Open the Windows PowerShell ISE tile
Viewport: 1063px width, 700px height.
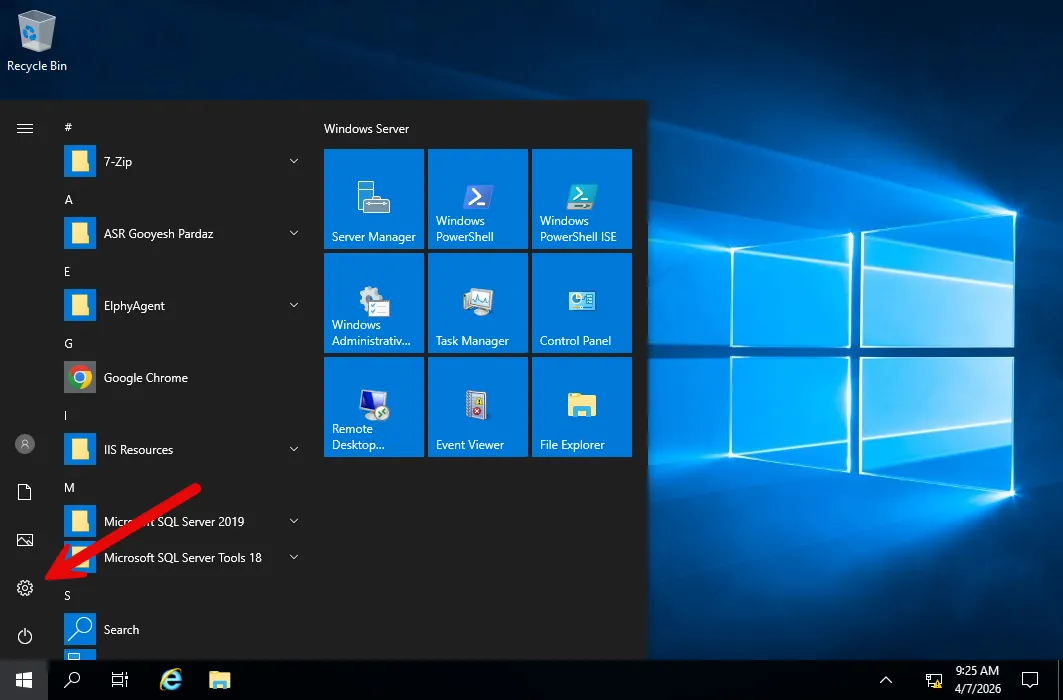pyautogui.click(x=582, y=199)
